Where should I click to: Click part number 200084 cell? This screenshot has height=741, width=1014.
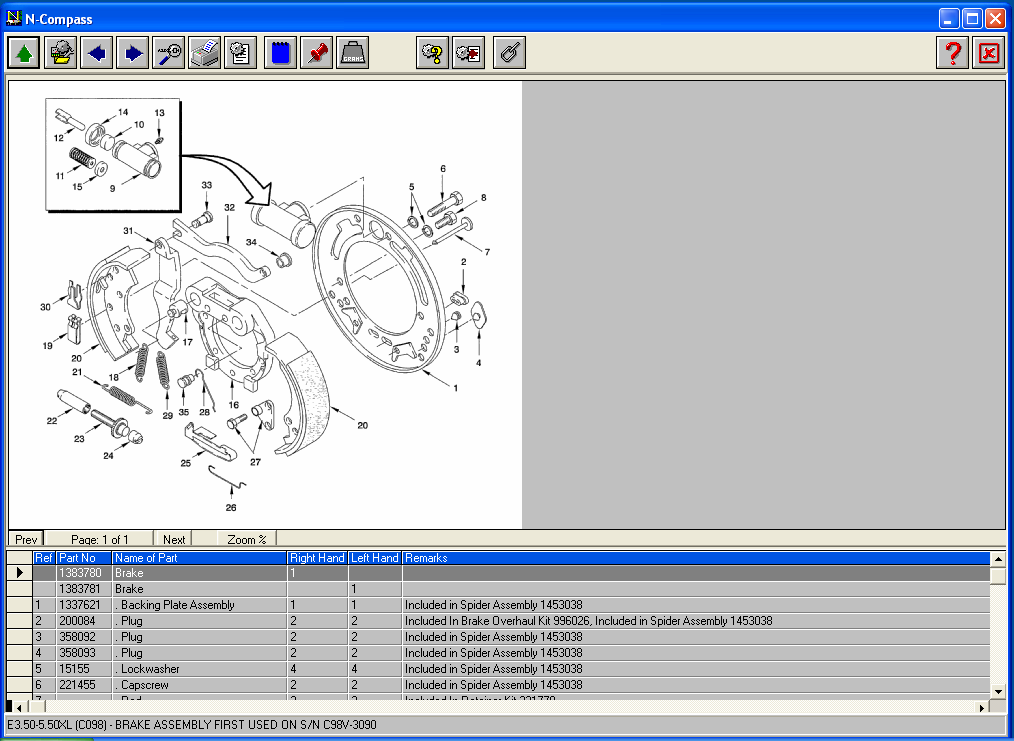pyautogui.click(x=84, y=621)
